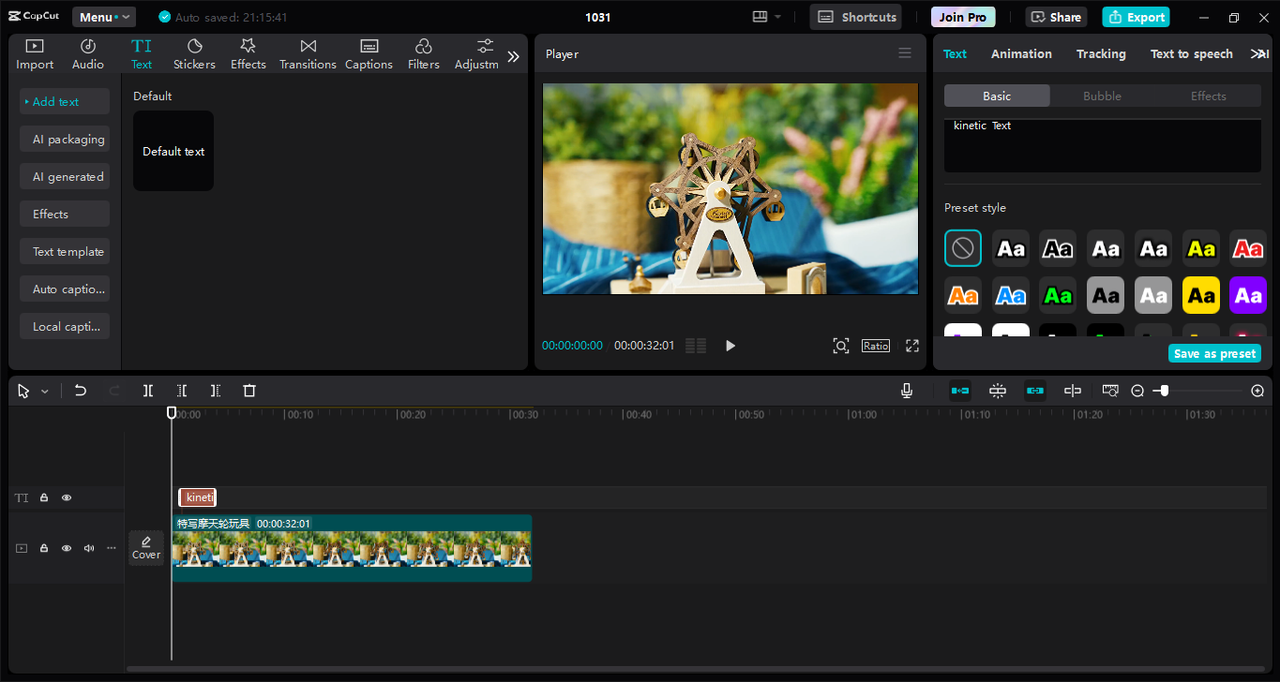
Task: Open the CapCut Menu dropdown
Action: 104,17
